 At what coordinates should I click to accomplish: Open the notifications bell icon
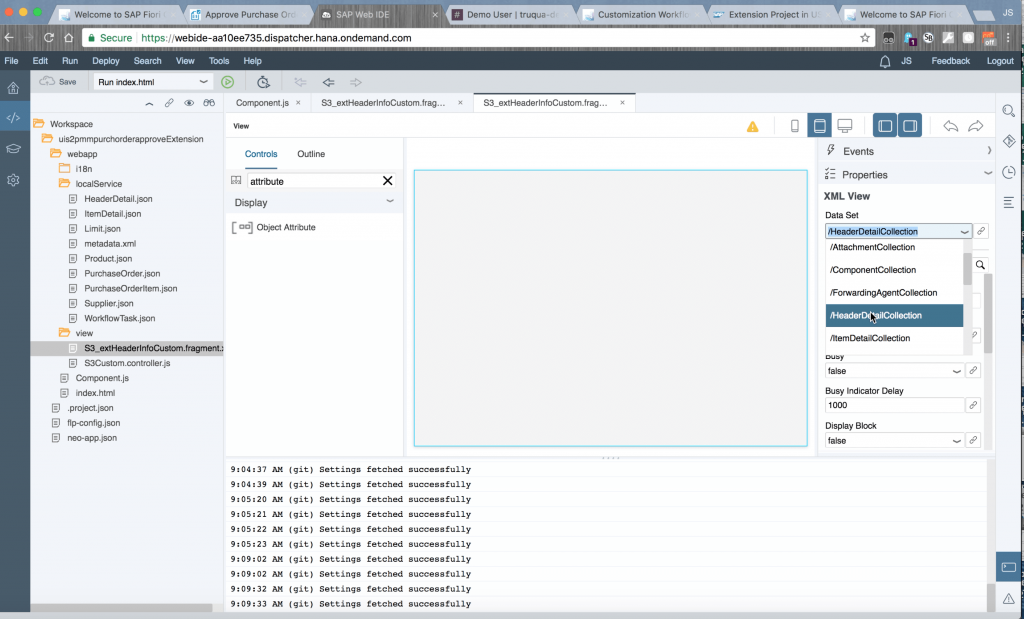885,62
